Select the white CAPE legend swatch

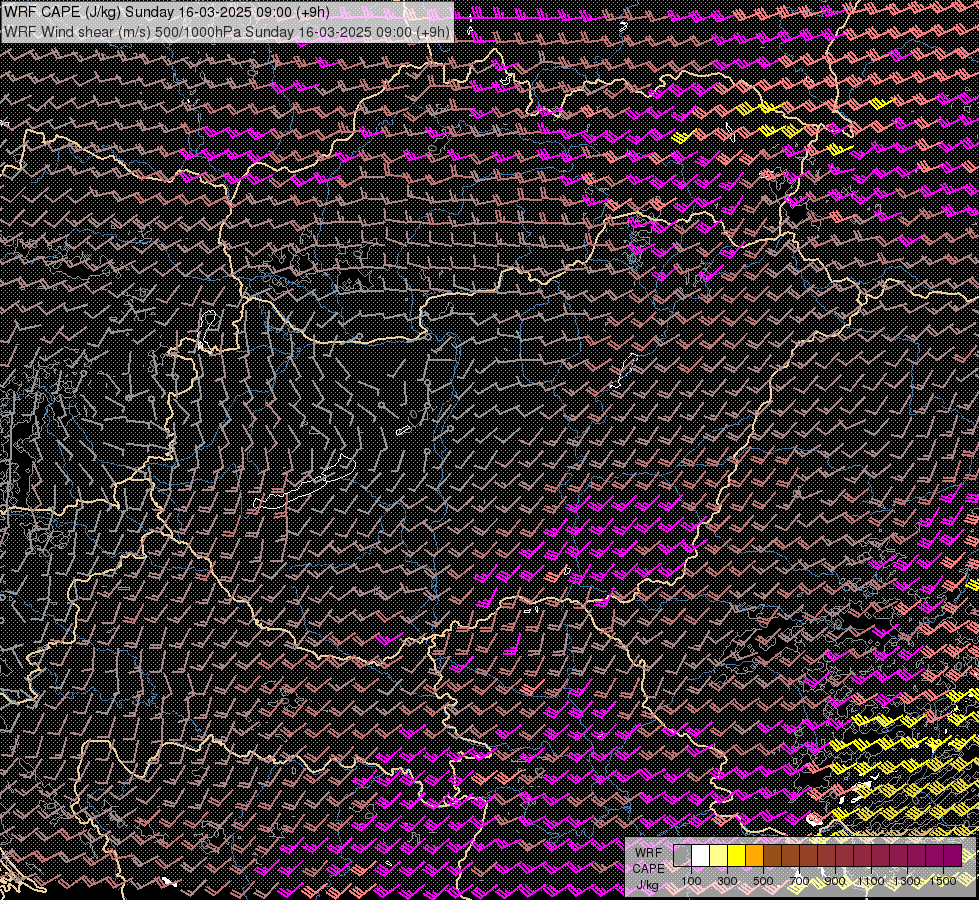point(701,856)
